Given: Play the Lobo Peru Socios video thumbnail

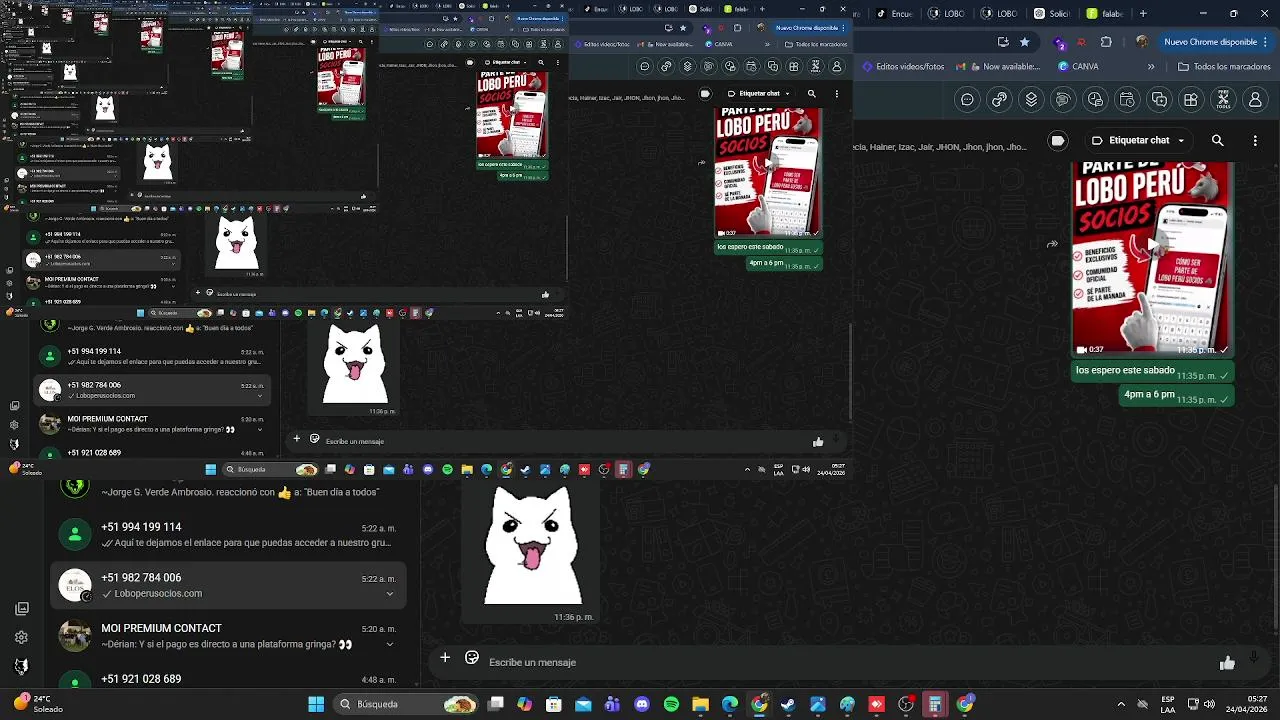Looking at the screenshot, I should [x=1152, y=258].
